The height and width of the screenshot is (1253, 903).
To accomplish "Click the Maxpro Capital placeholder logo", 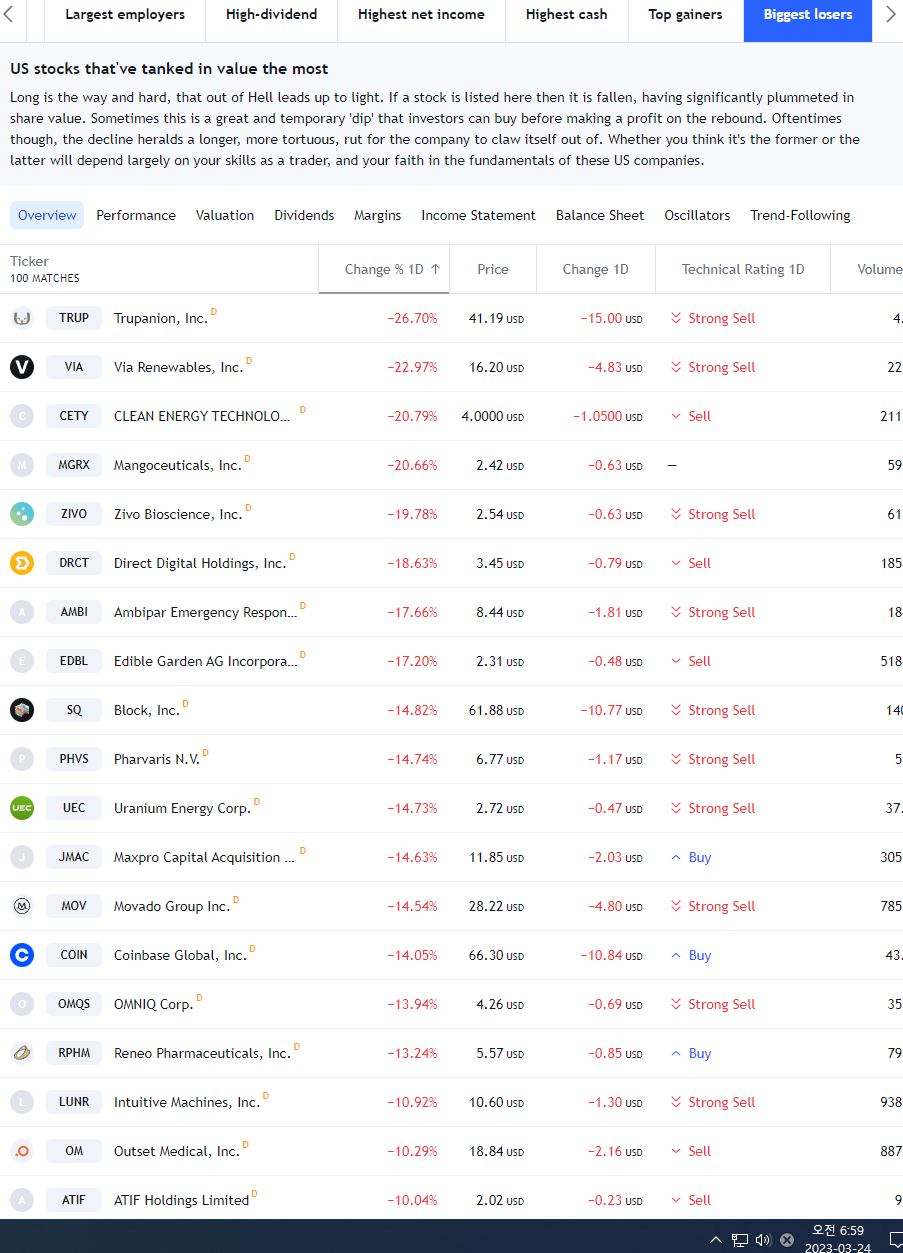I will pos(22,857).
